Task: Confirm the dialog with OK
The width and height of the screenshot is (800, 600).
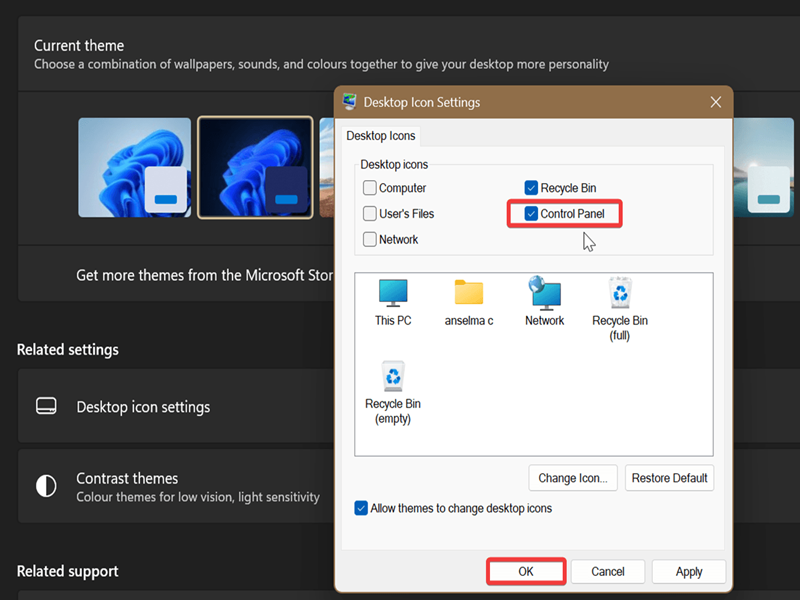Action: click(526, 571)
